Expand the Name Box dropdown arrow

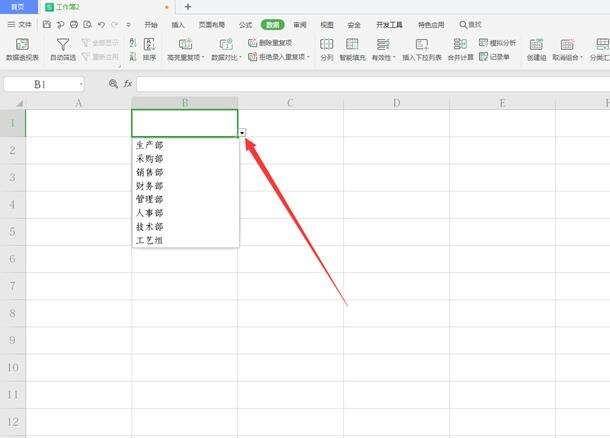point(81,84)
